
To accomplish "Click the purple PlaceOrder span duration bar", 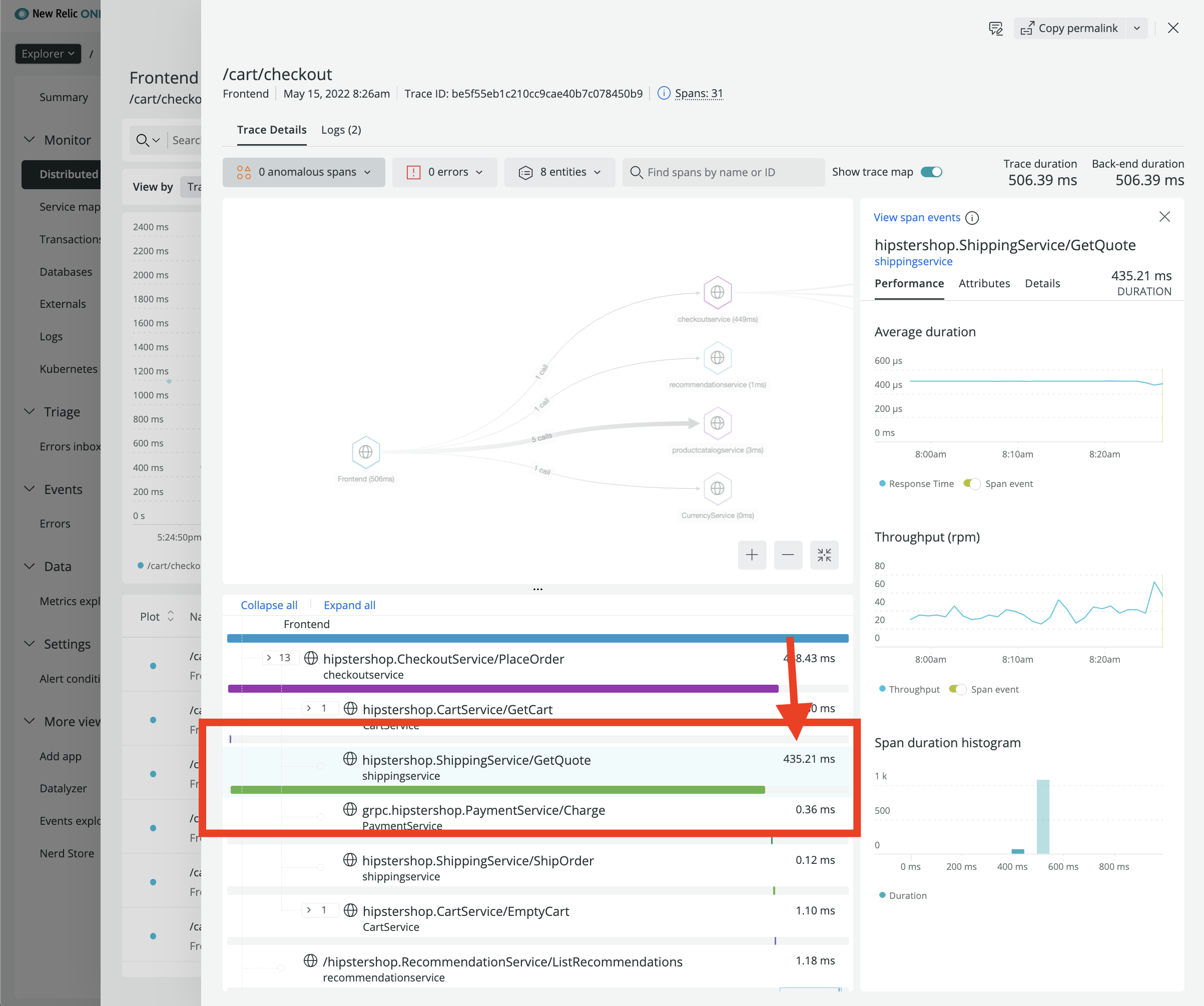I will click(503, 689).
